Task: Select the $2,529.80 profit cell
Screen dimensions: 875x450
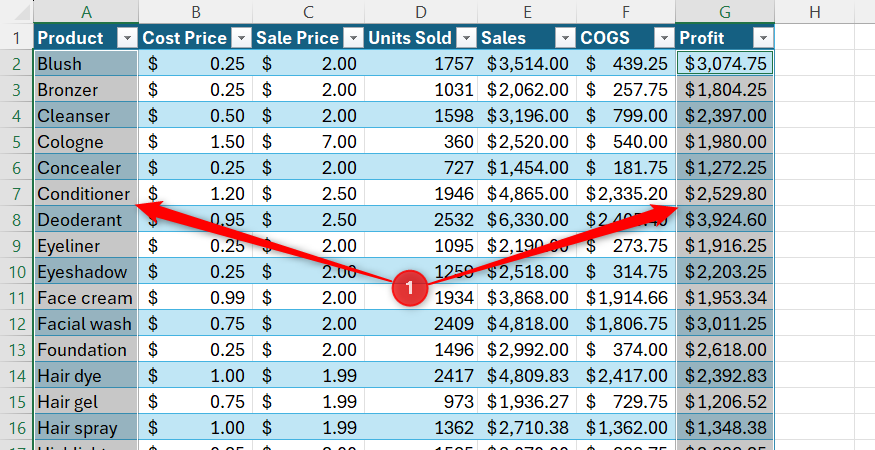Action: click(x=725, y=194)
